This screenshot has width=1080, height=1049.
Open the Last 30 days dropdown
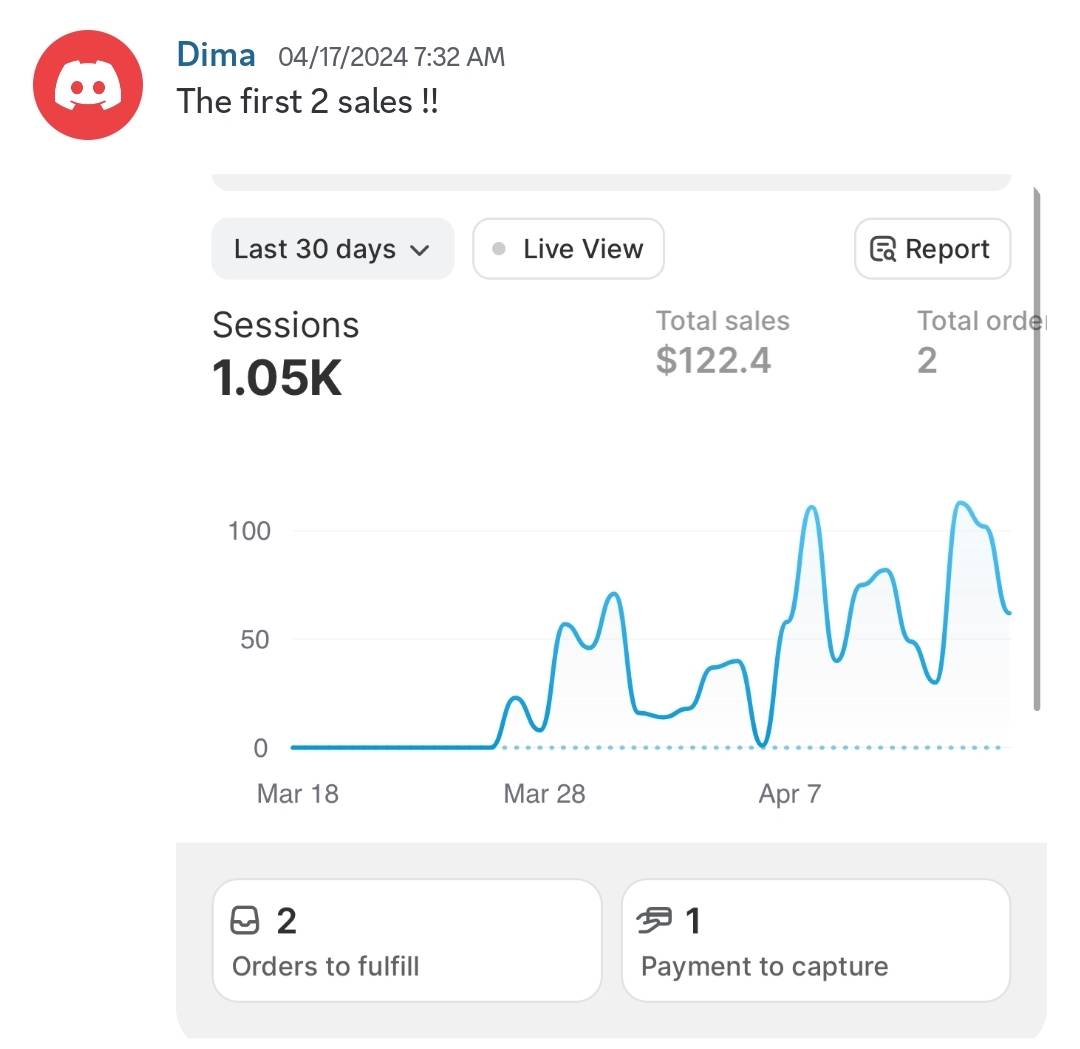click(332, 249)
